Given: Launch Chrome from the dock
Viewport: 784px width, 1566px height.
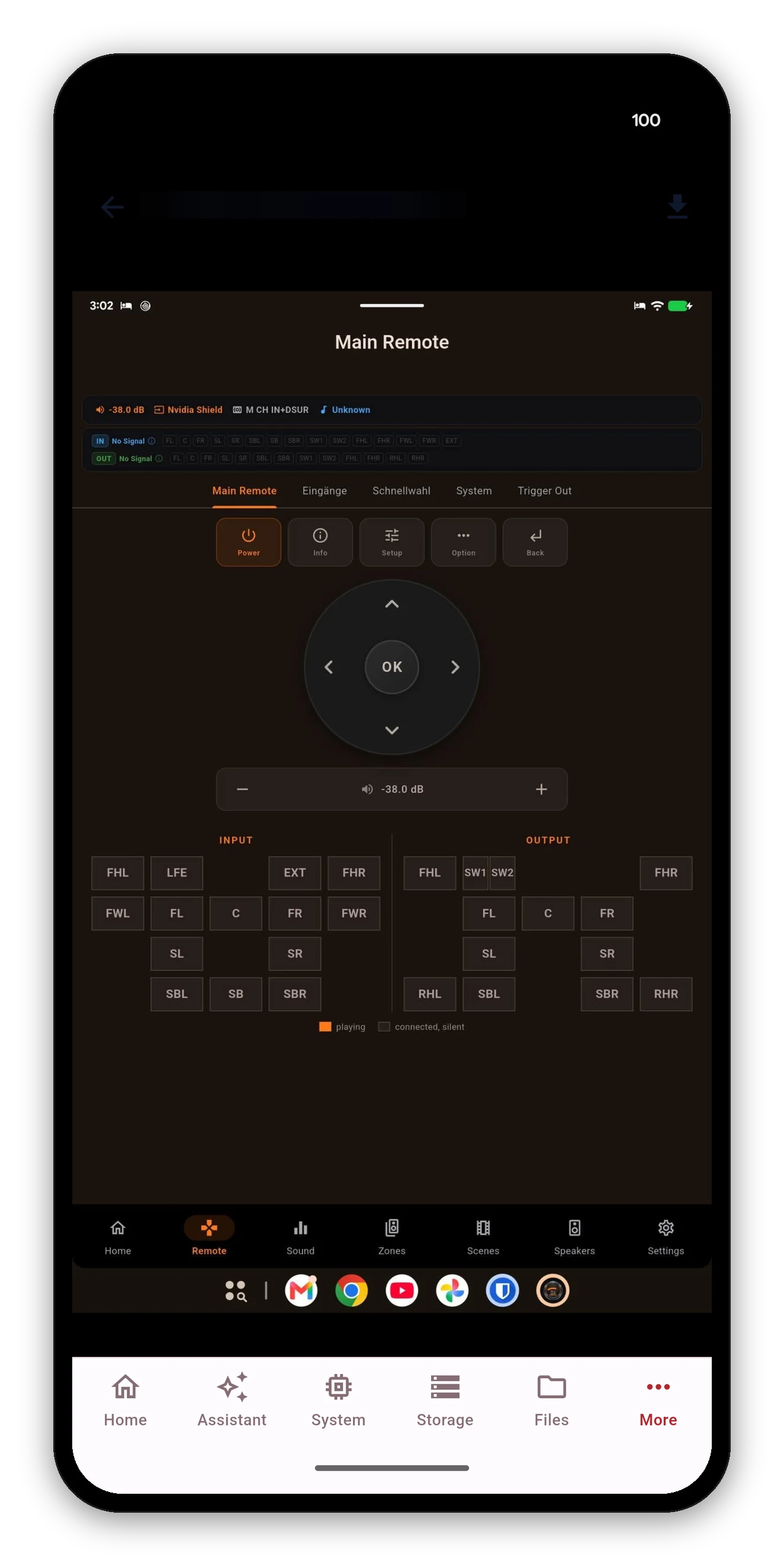Looking at the screenshot, I should tap(351, 1290).
